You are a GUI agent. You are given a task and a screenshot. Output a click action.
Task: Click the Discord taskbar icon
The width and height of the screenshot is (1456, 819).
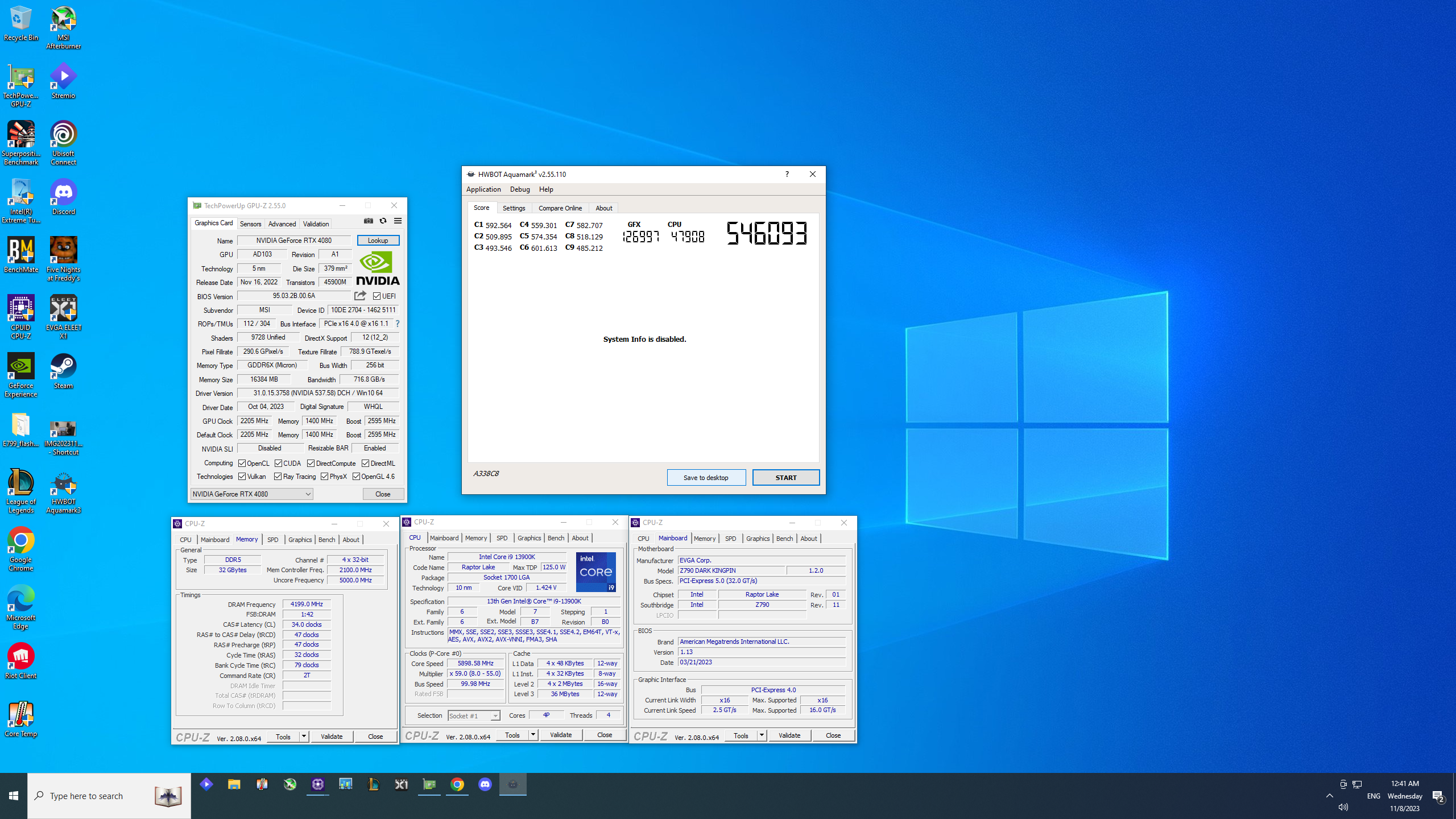pyautogui.click(x=485, y=784)
